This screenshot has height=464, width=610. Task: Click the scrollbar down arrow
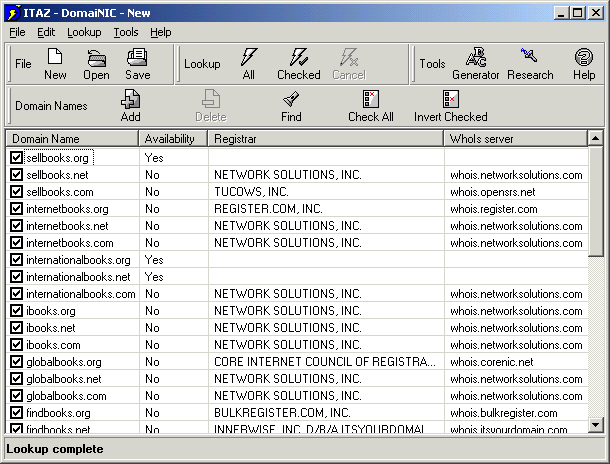pyautogui.click(x=596, y=425)
